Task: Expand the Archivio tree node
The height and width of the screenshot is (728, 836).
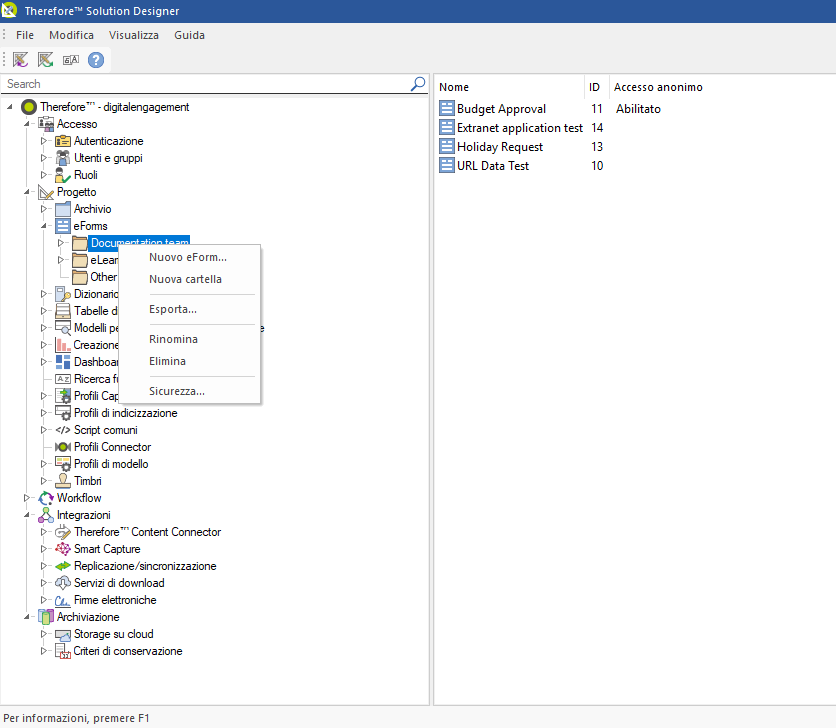Action: [44, 209]
